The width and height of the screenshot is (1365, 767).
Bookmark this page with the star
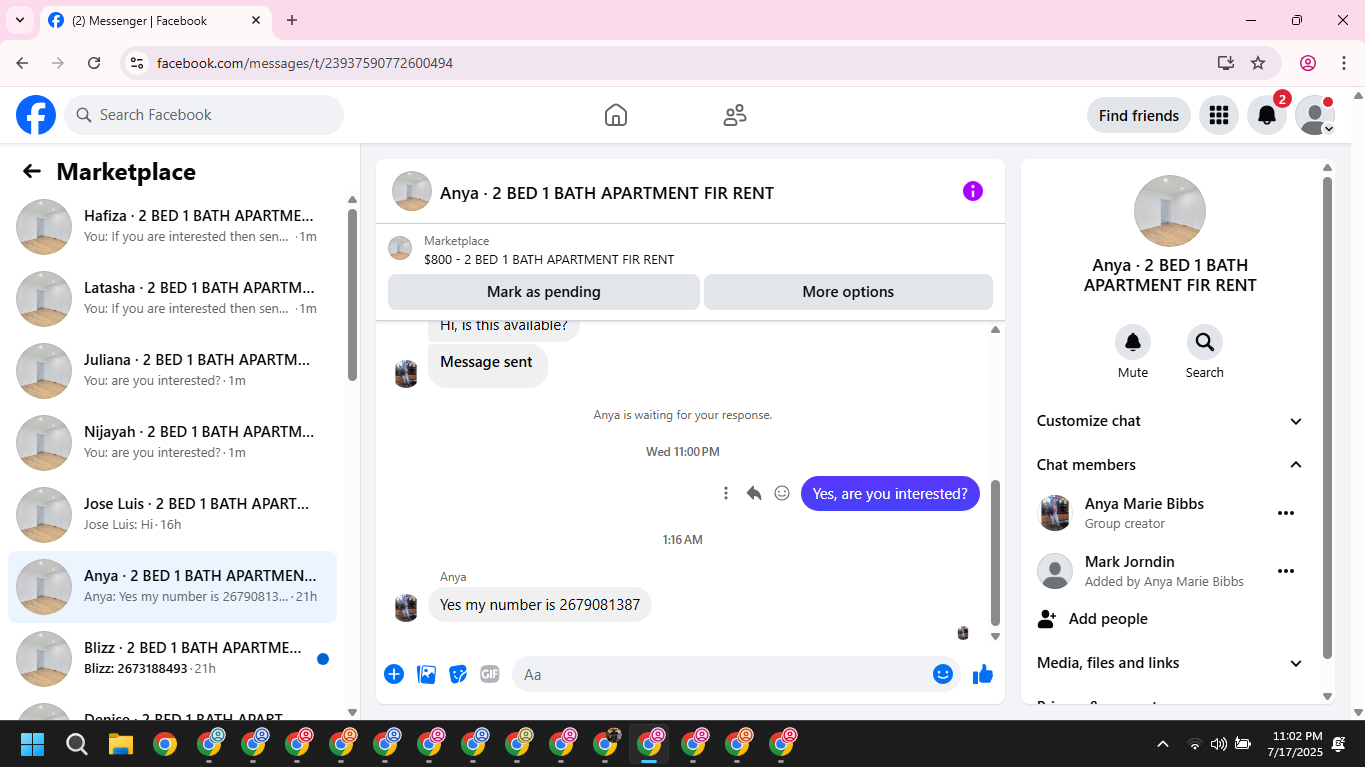click(1258, 63)
